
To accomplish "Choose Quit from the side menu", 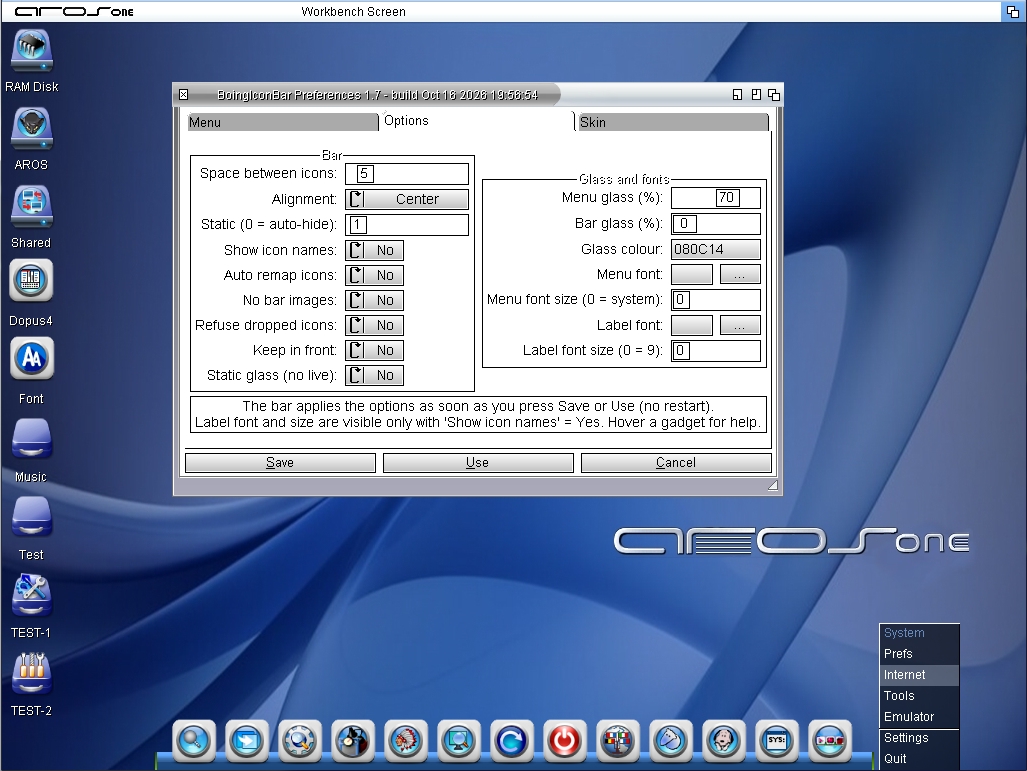I will (919, 759).
